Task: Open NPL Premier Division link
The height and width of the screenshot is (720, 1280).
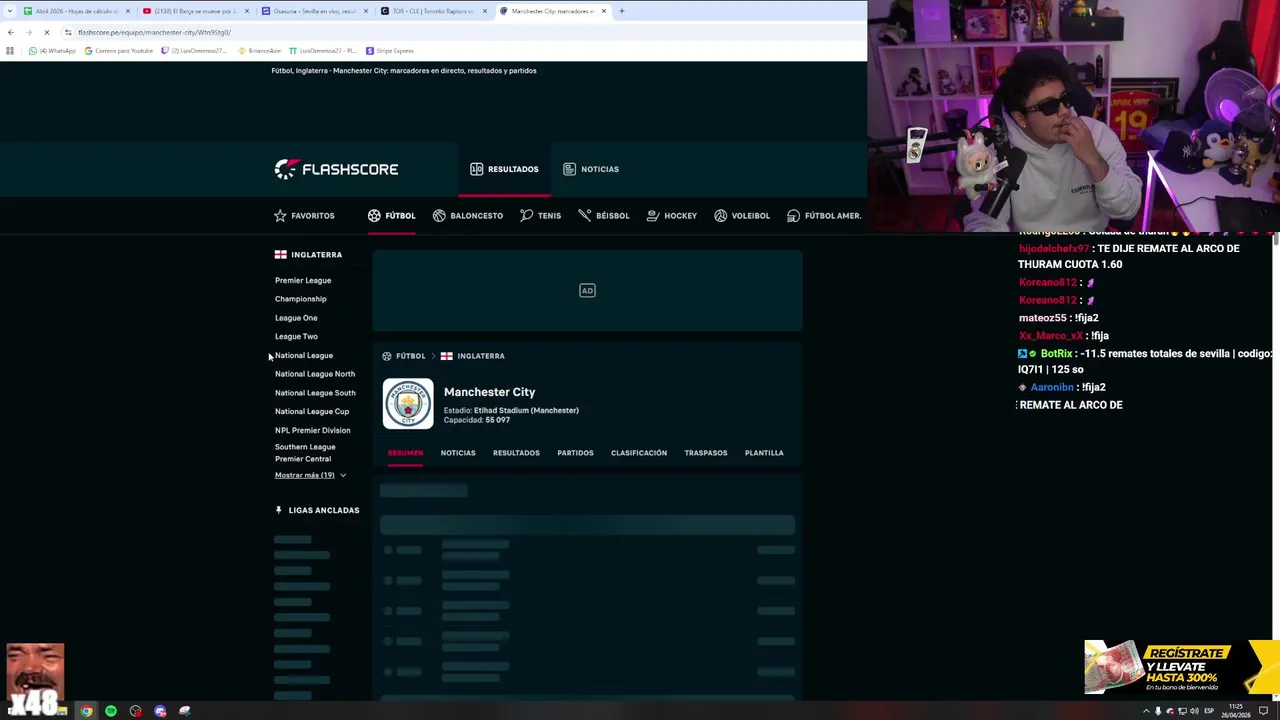Action: (312, 430)
